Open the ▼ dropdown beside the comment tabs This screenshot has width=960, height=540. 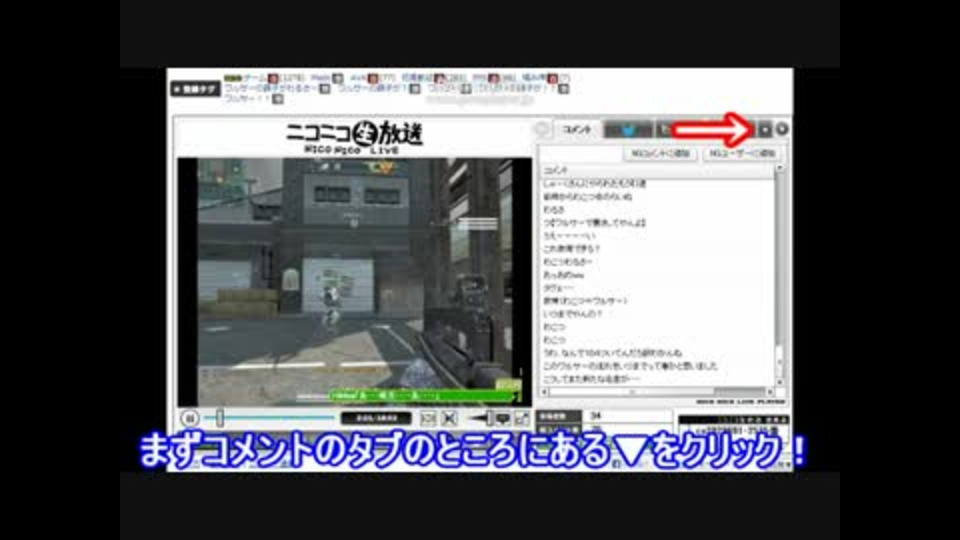[x=764, y=129]
